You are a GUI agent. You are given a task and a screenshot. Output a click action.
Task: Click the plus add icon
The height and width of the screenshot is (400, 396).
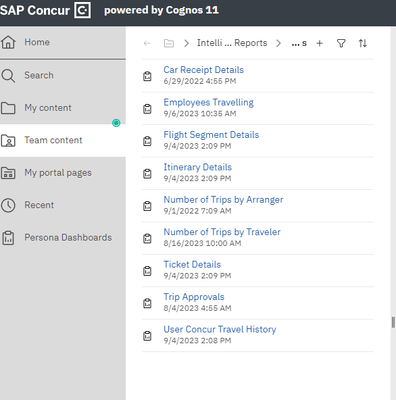coord(319,43)
